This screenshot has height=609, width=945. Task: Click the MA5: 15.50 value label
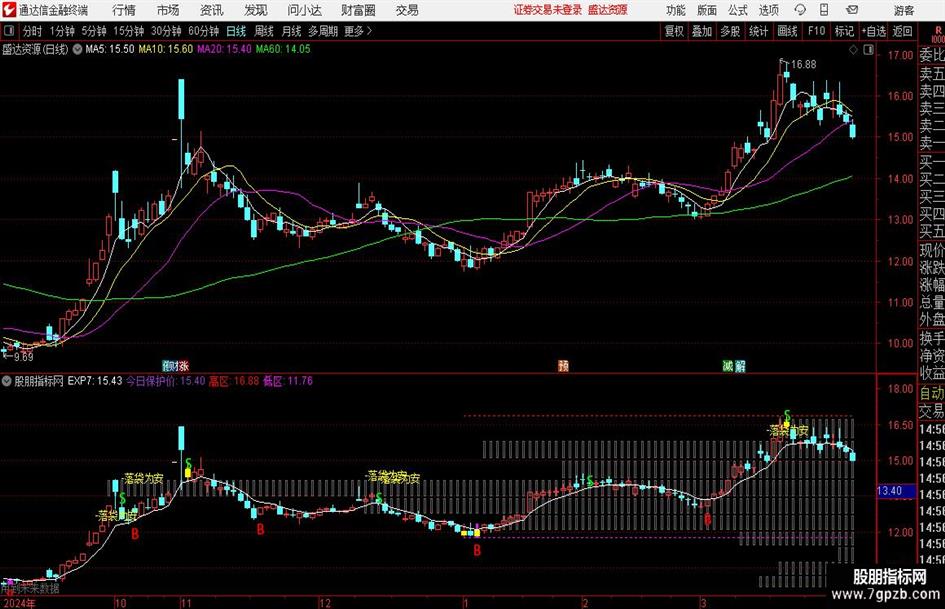pyautogui.click(x=110, y=49)
